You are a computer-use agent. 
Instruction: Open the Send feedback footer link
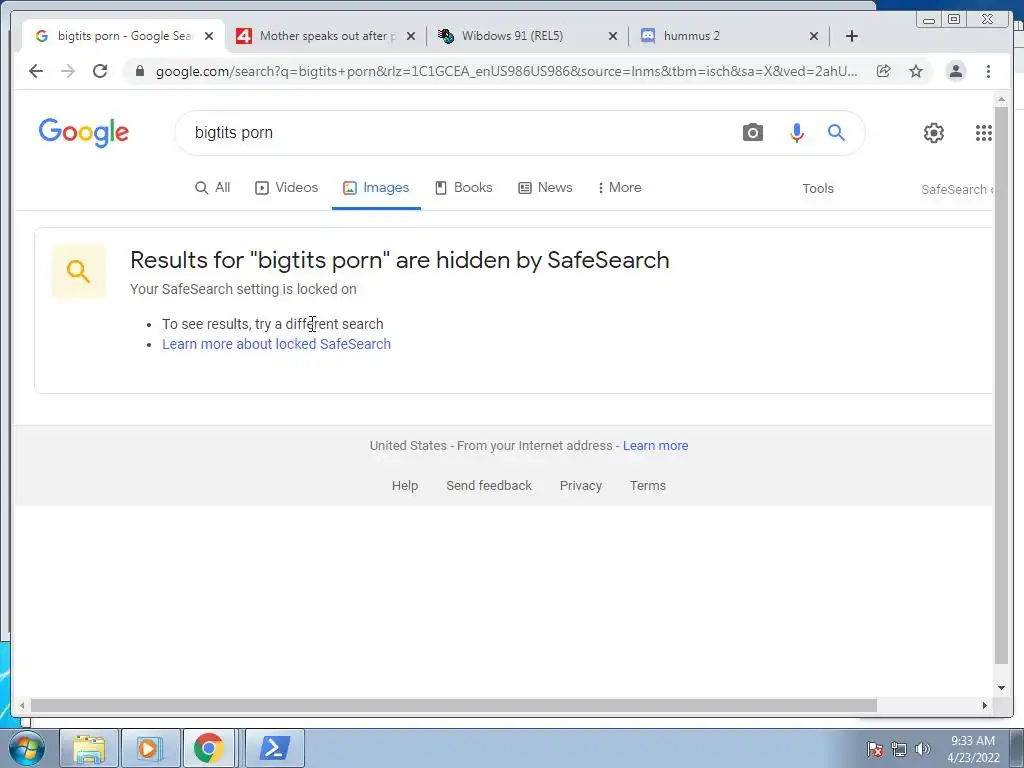(489, 485)
